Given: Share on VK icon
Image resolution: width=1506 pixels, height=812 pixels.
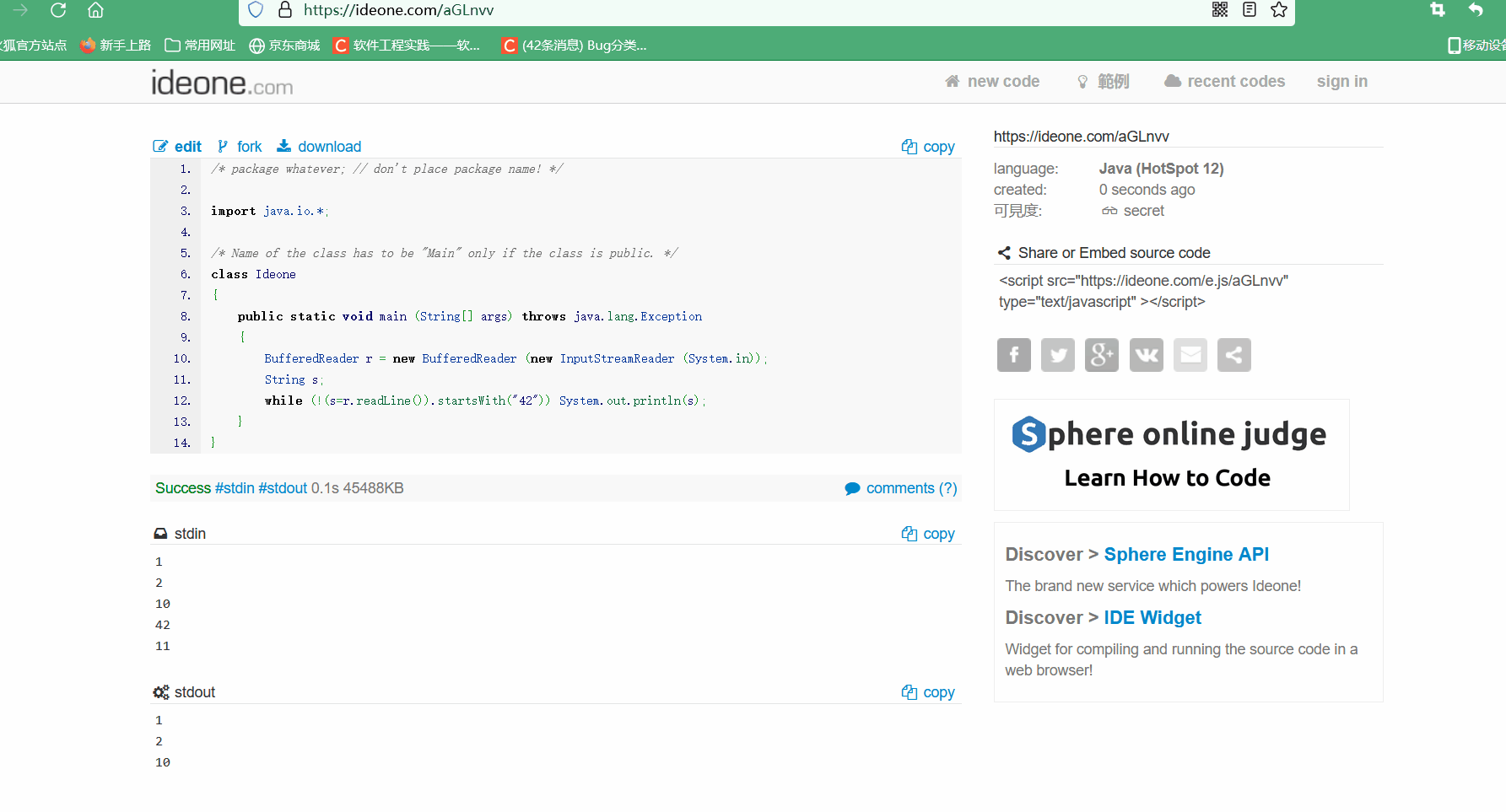Looking at the screenshot, I should (1147, 355).
